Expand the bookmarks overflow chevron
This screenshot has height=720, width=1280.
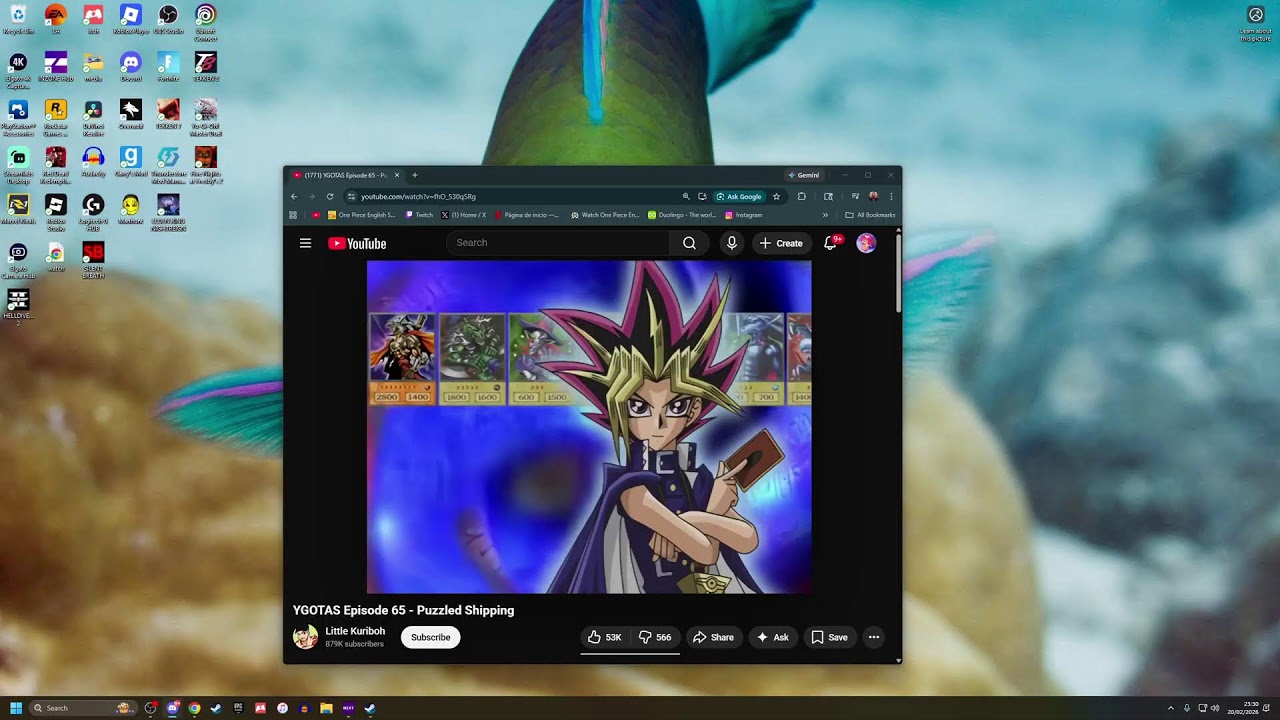coord(825,215)
